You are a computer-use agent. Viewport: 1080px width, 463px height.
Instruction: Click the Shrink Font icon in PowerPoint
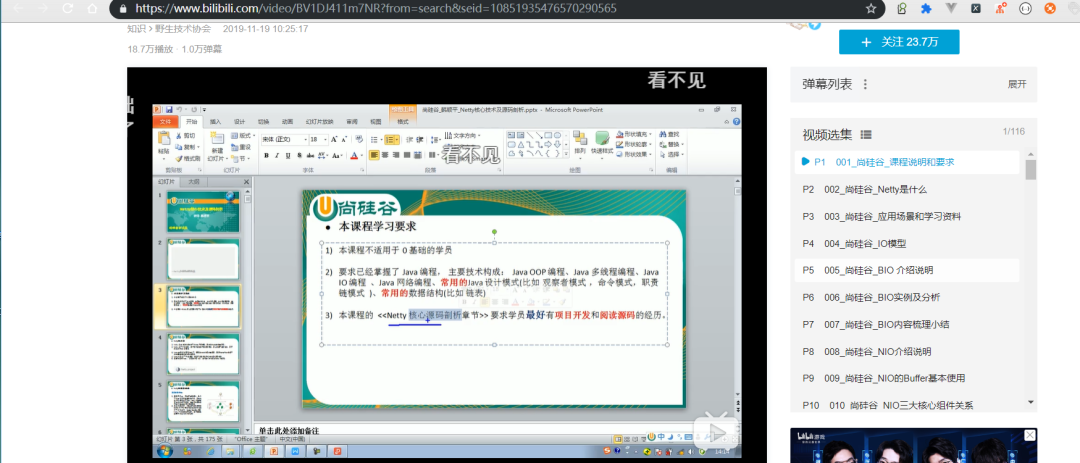[344, 138]
